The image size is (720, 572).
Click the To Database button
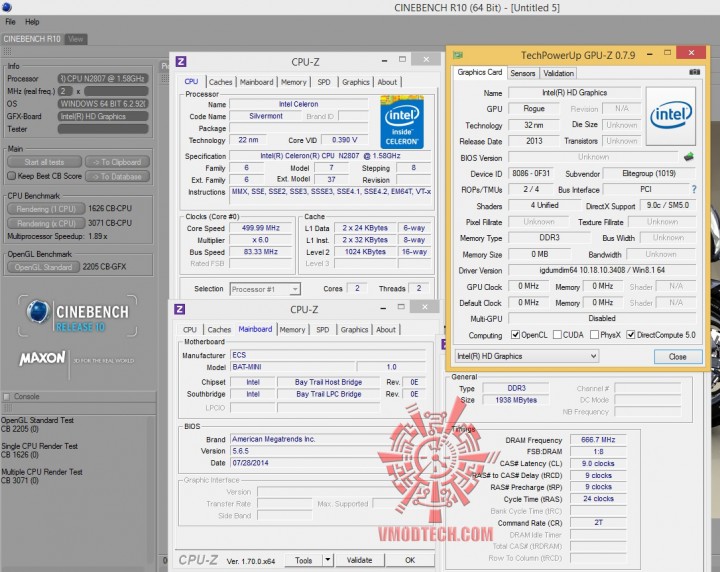(x=117, y=177)
